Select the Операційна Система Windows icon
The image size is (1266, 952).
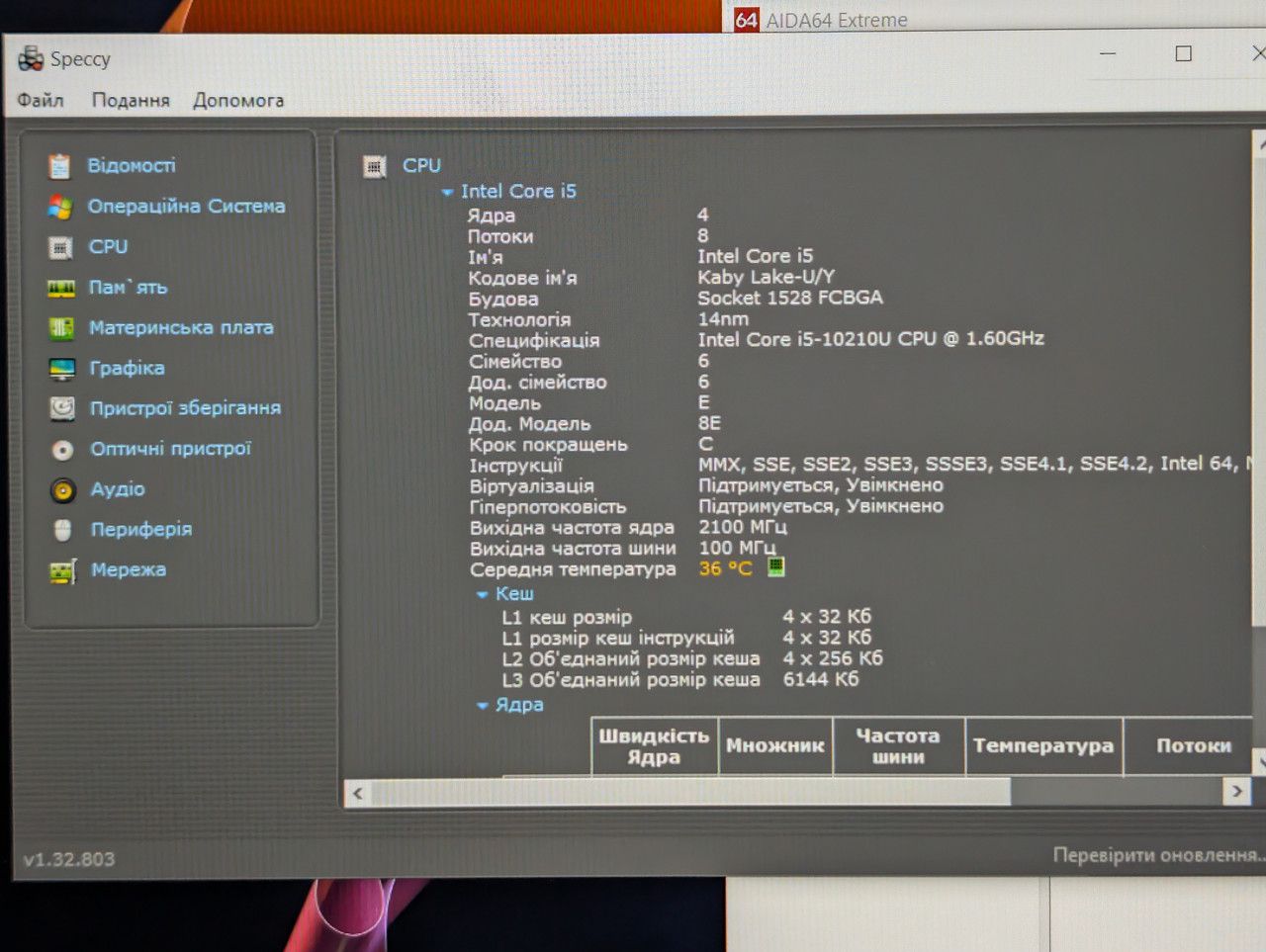click(60, 207)
